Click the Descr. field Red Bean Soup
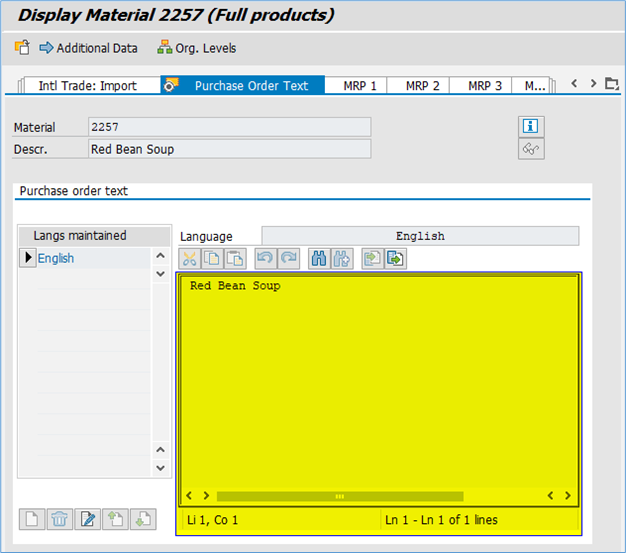This screenshot has width=626, height=553. coord(229,149)
